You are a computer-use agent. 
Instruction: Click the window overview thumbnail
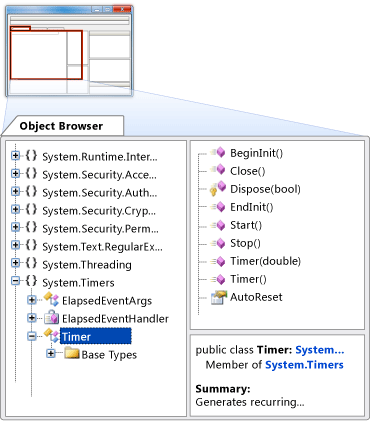(x=69, y=51)
